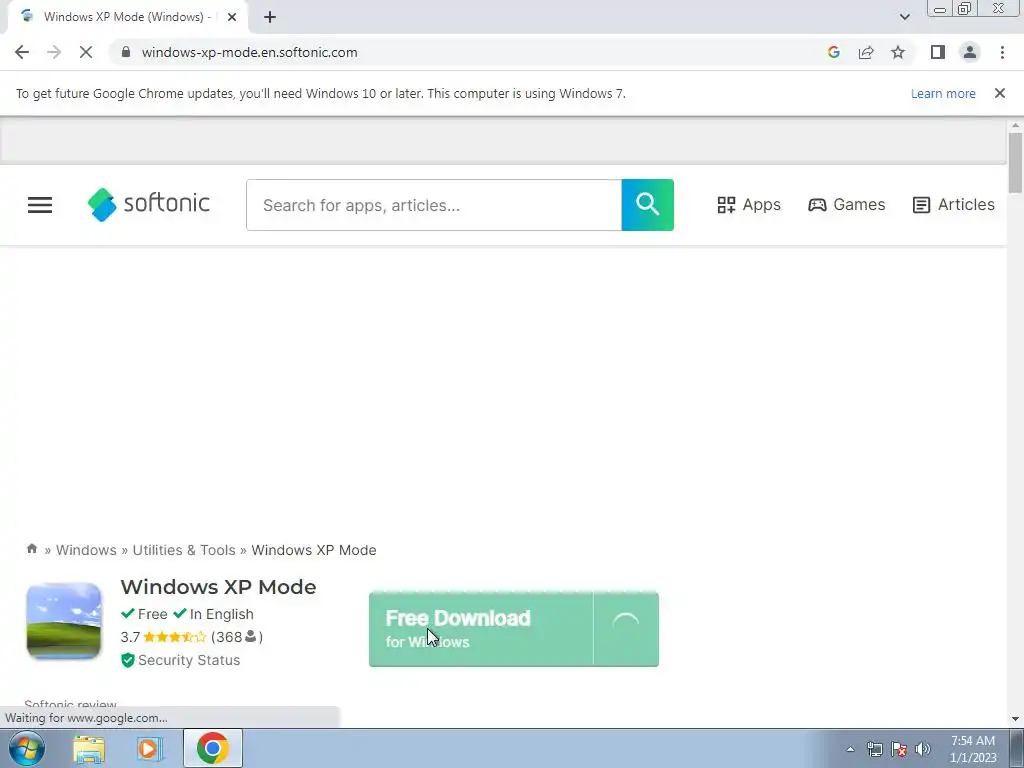
Task: Open the Utilities & Tools breadcrumb link
Action: [184, 550]
